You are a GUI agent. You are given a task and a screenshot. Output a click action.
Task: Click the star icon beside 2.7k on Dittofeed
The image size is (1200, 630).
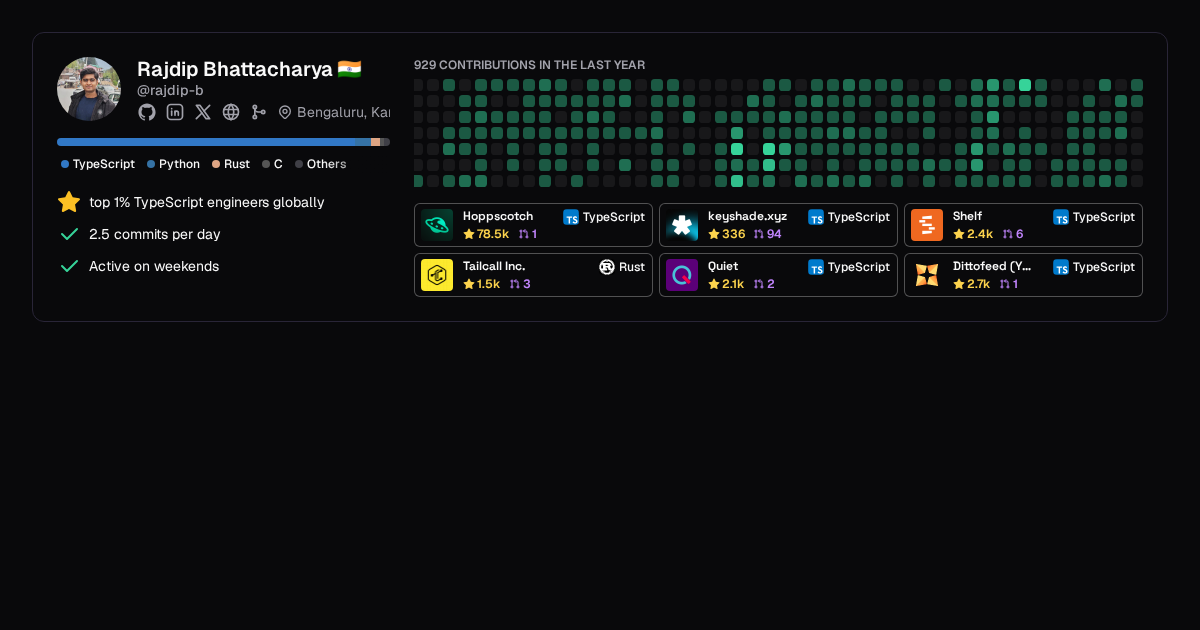[959, 284]
